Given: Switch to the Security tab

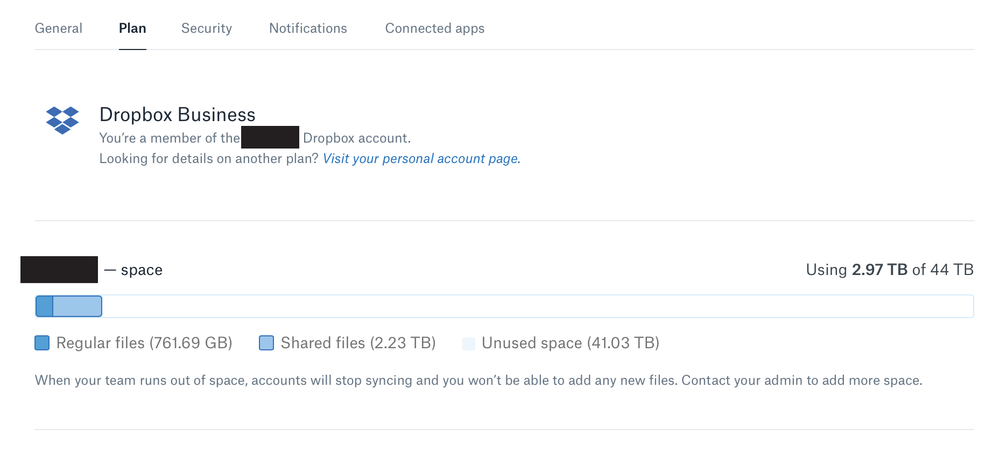Looking at the screenshot, I should (207, 28).
